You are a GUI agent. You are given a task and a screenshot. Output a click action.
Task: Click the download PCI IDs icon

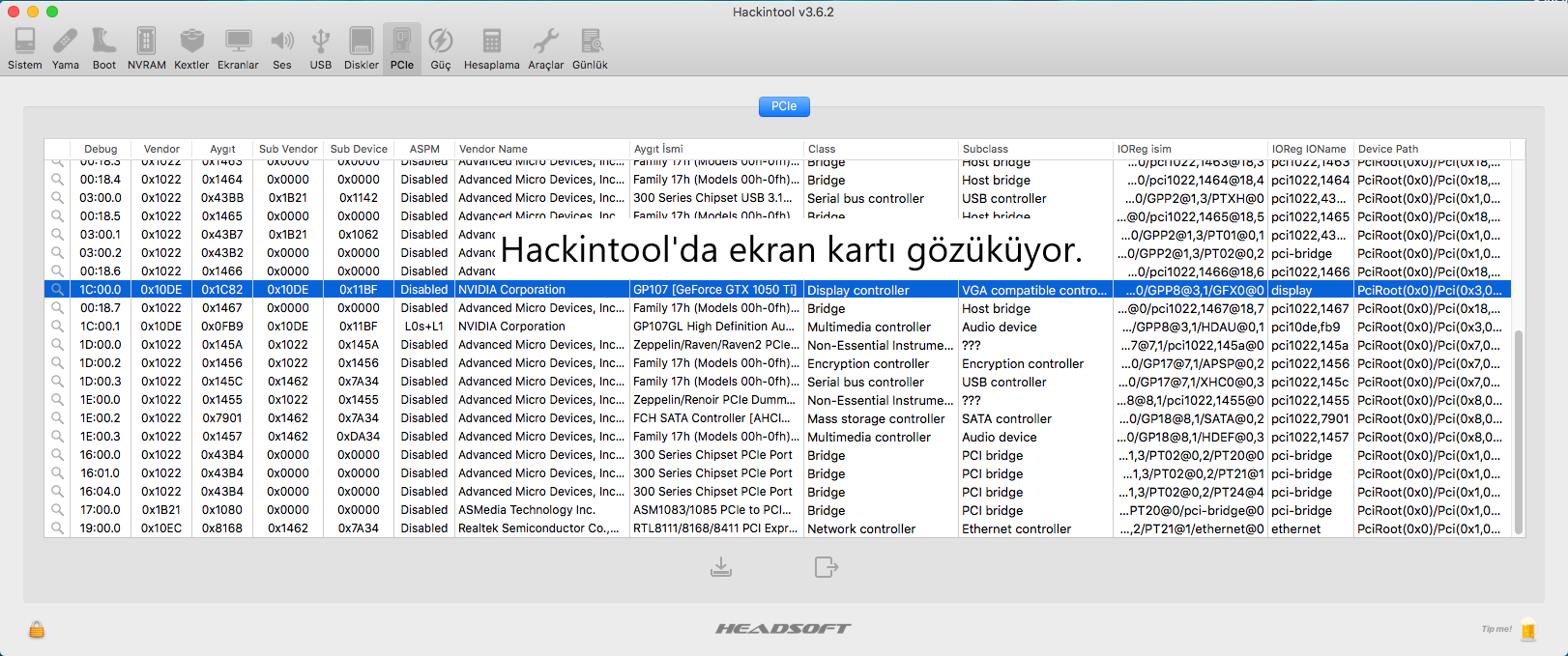click(721, 567)
